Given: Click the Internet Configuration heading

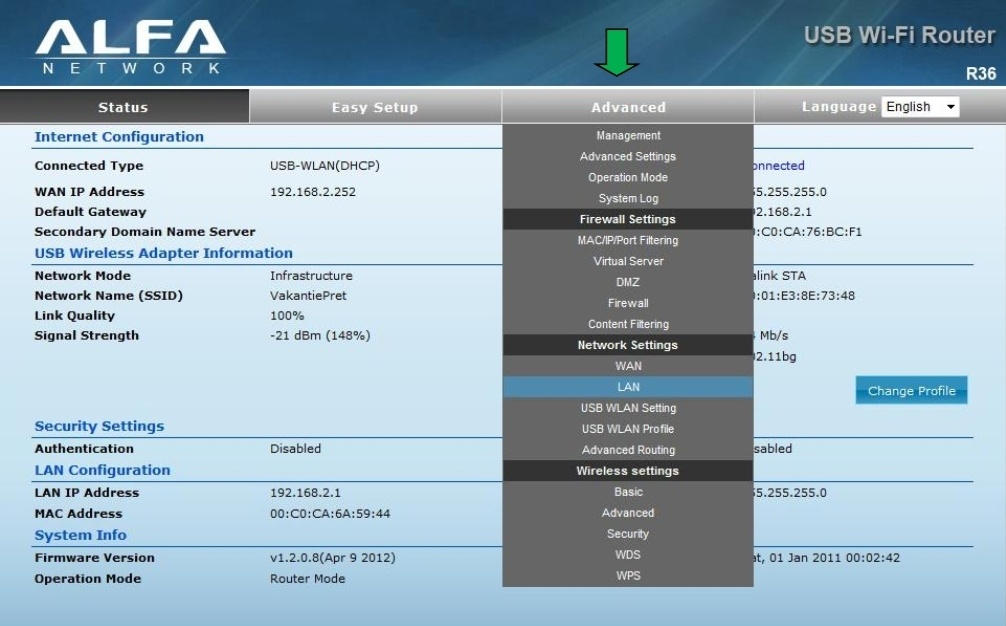Looking at the screenshot, I should (x=119, y=137).
